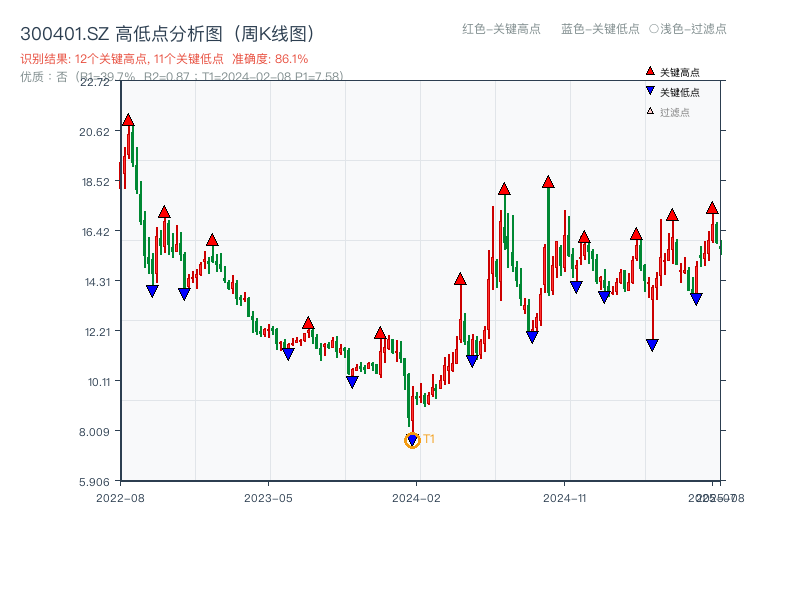Click the orange circled T1 marker on the chart
Image resolution: width=800 pixels, height=600 pixels.
click(x=412, y=441)
